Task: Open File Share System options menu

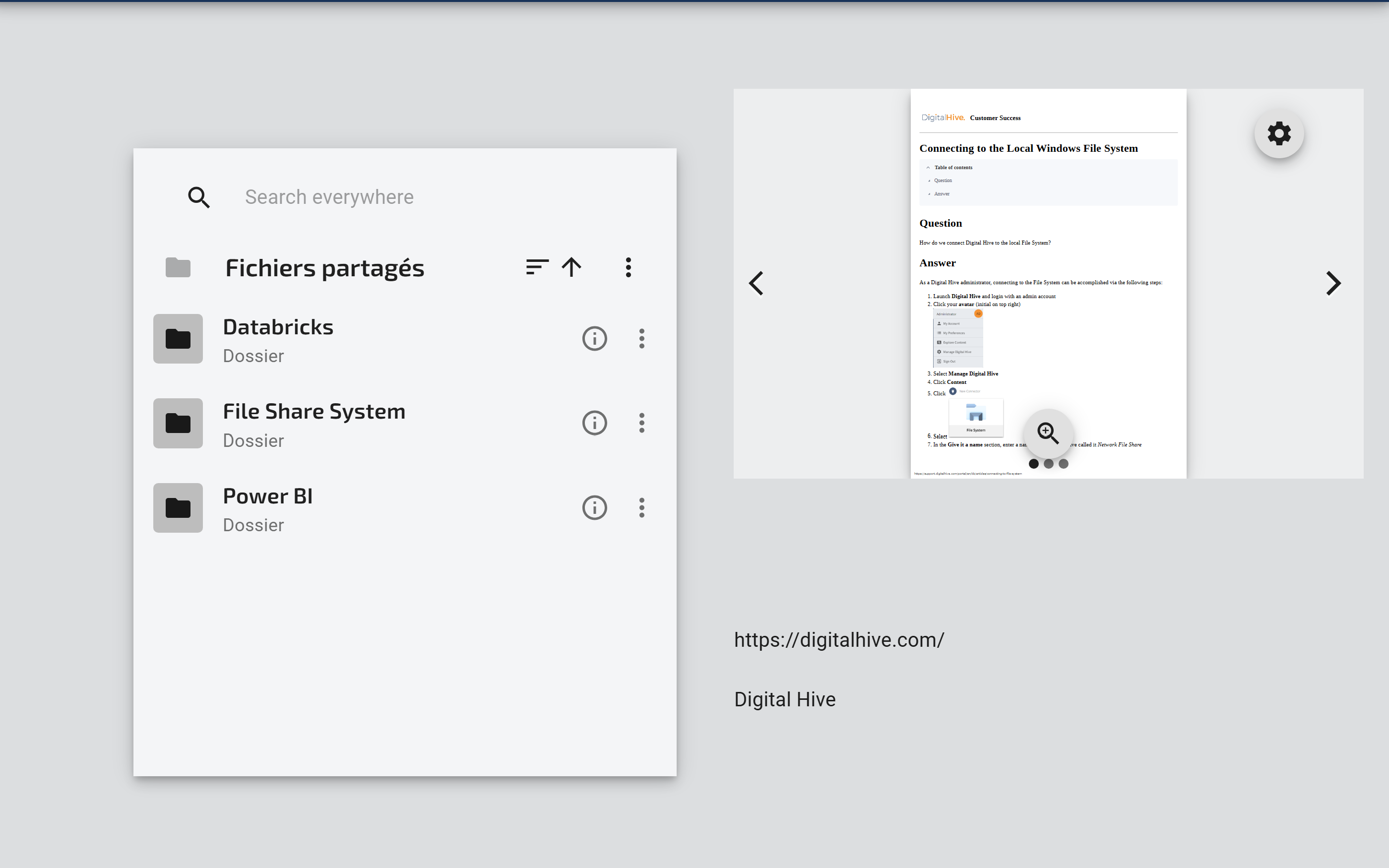Action: [642, 423]
